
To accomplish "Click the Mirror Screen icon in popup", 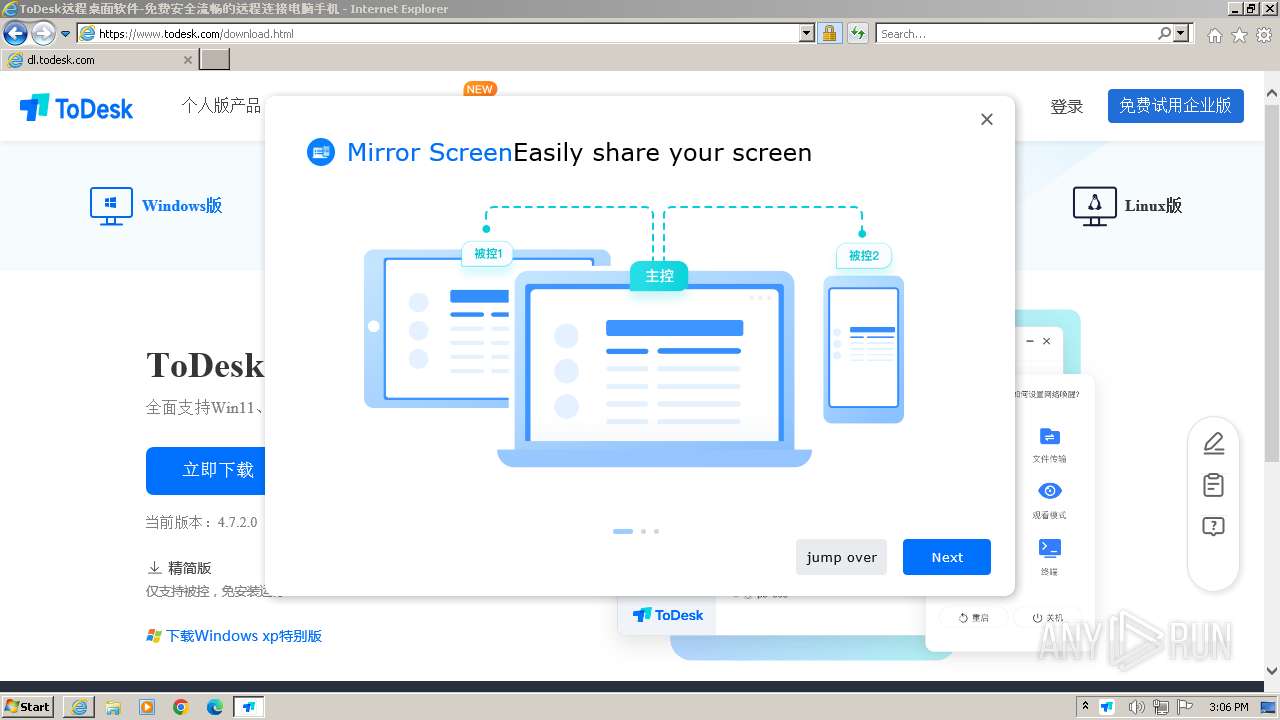I will (x=321, y=152).
